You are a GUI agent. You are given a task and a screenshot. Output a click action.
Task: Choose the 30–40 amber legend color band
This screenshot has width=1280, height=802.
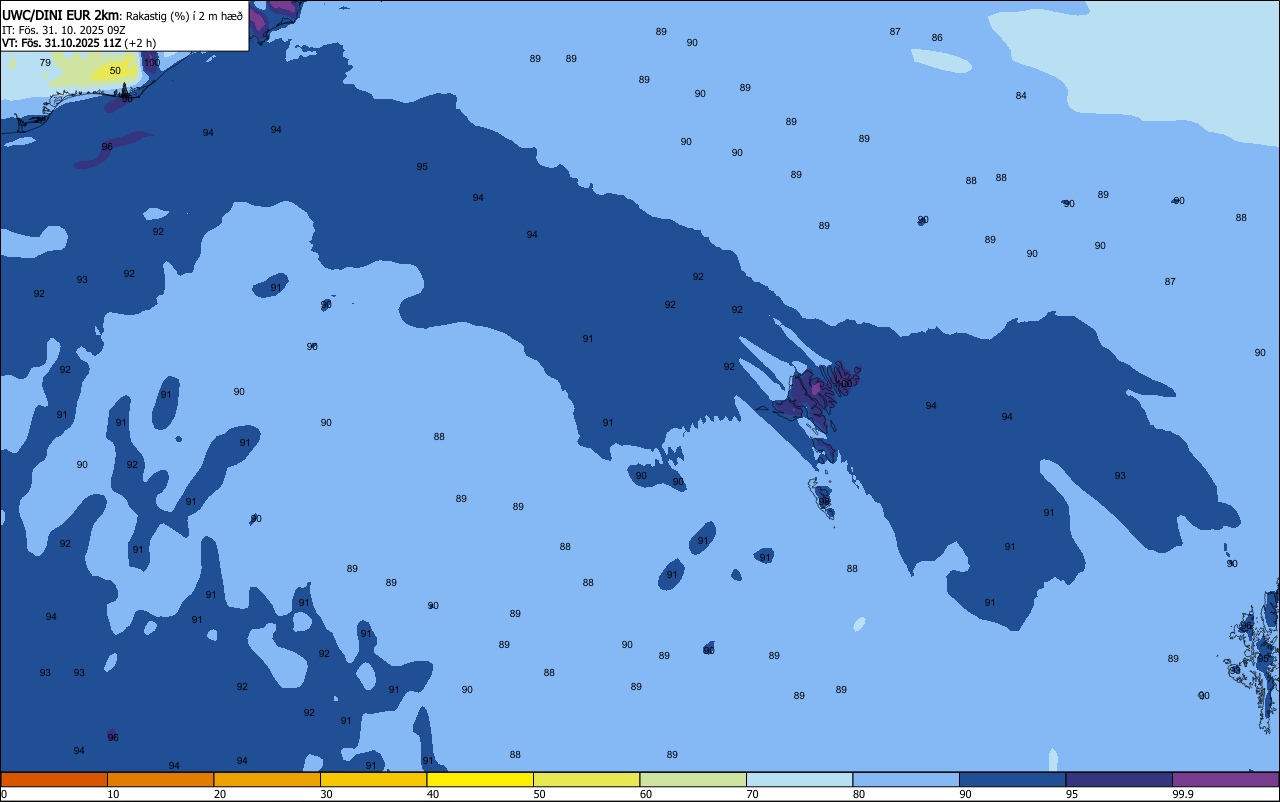[373, 779]
